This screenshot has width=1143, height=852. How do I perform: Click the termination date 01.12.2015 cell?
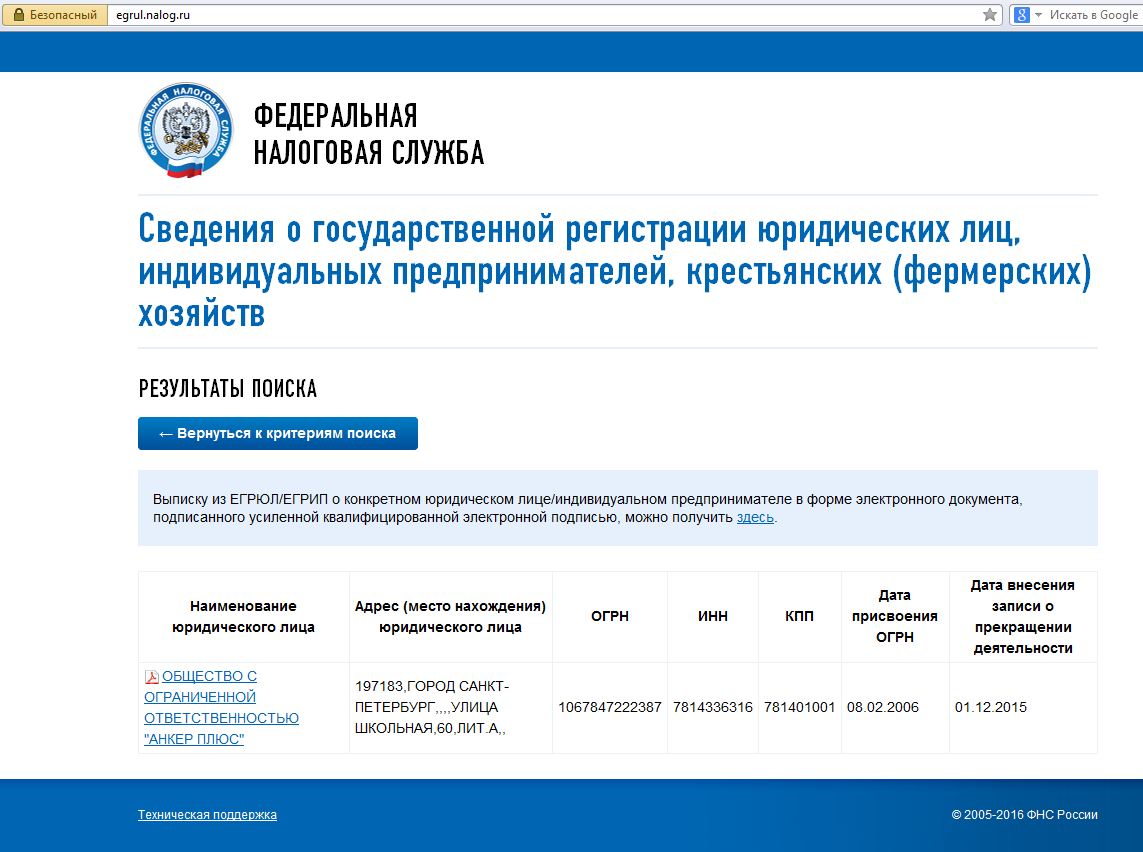coord(990,707)
